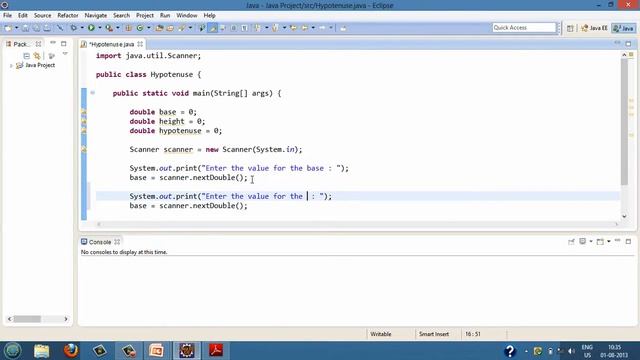Open the Run configurations dropdown arrow
640x360 pixels.
point(100,28)
